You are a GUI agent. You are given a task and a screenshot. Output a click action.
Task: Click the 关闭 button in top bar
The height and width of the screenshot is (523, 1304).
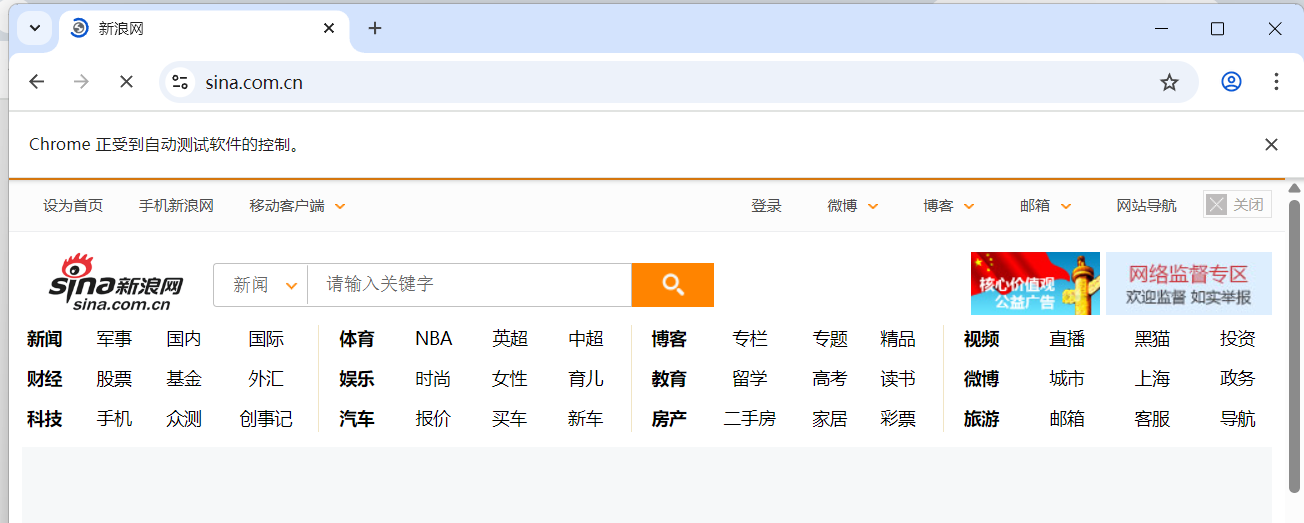tap(1237, 205)
